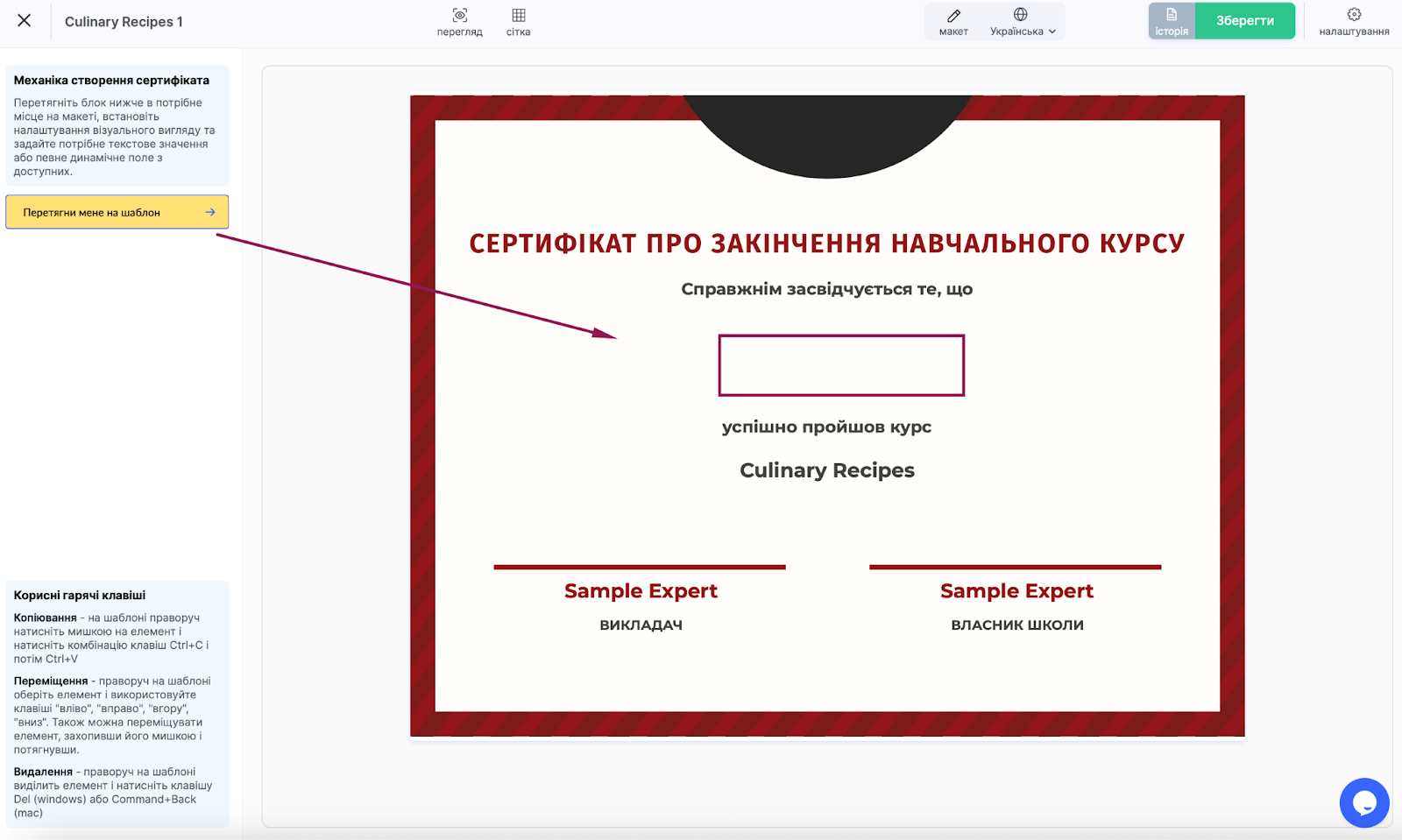The height and width of the screenshot is (840, 1402).
Task: Click the ВИКЛАДАЧ label on certificate
Action: (x=641, y=625)
